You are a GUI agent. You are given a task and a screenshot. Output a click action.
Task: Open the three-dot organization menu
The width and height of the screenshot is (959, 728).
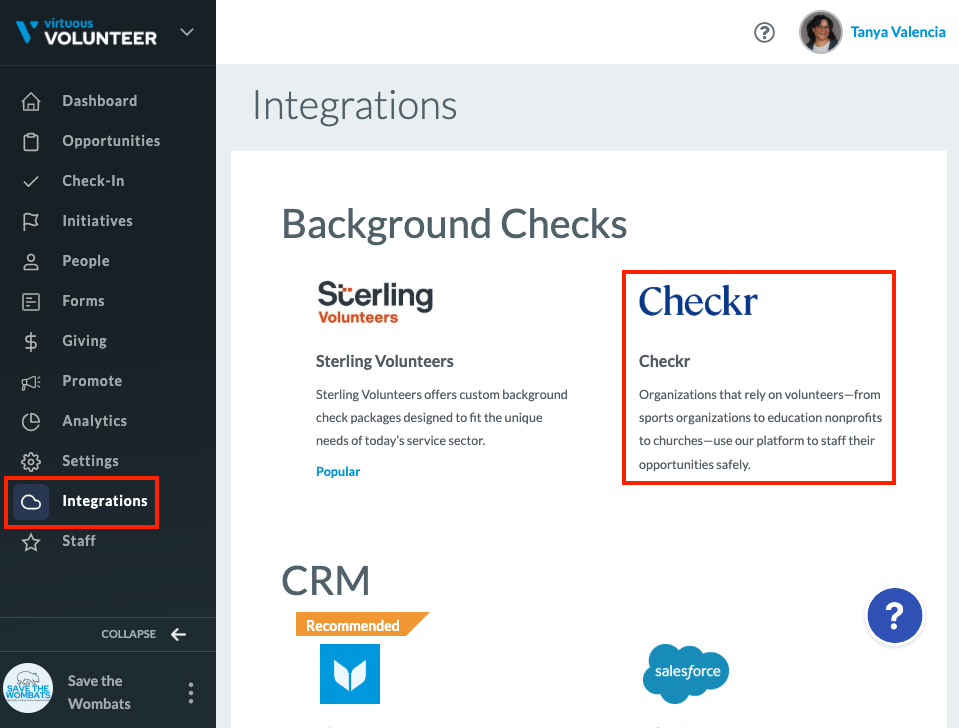[x=191, y=693]
